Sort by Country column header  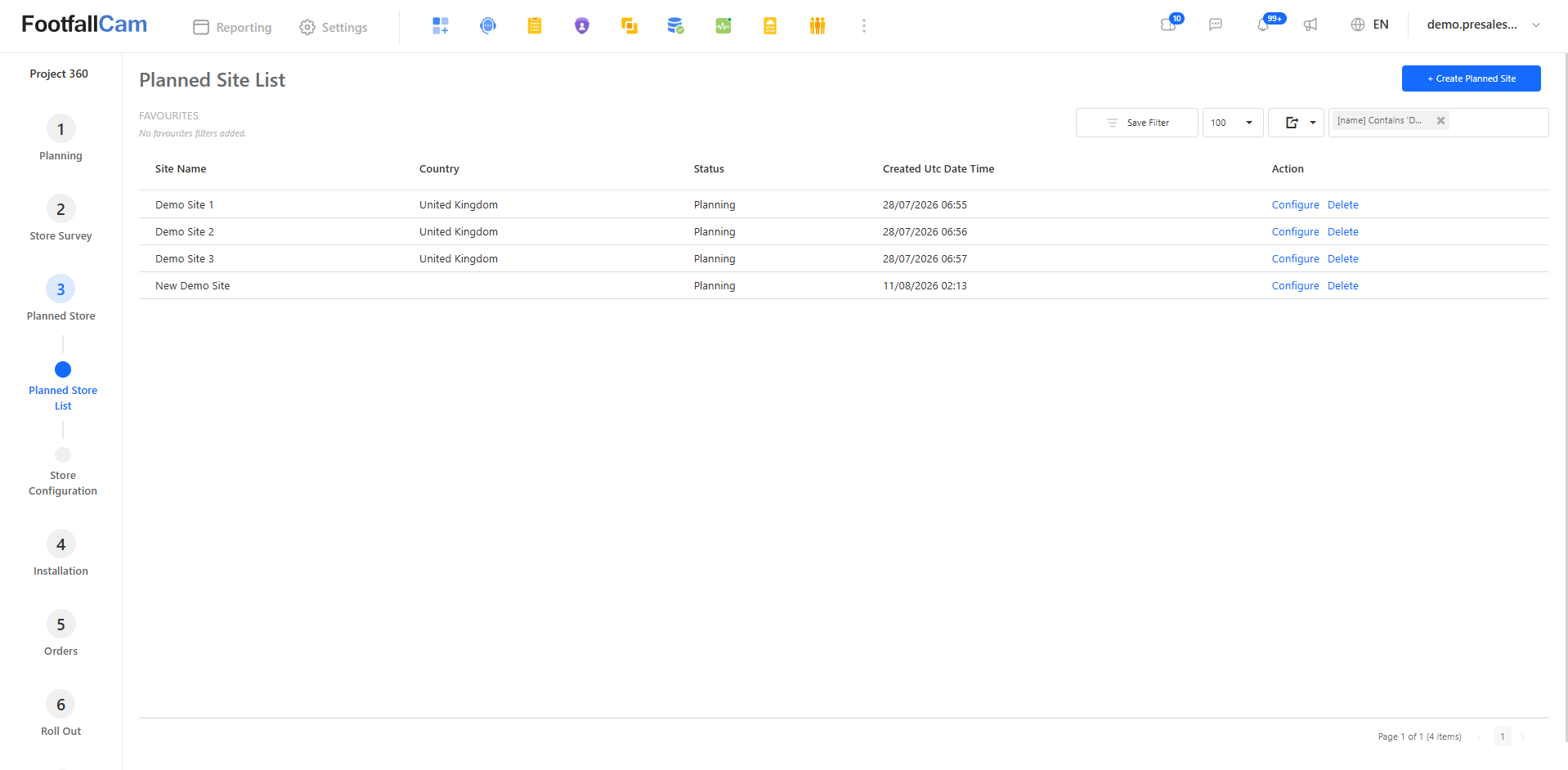click(x=439, y=169)
